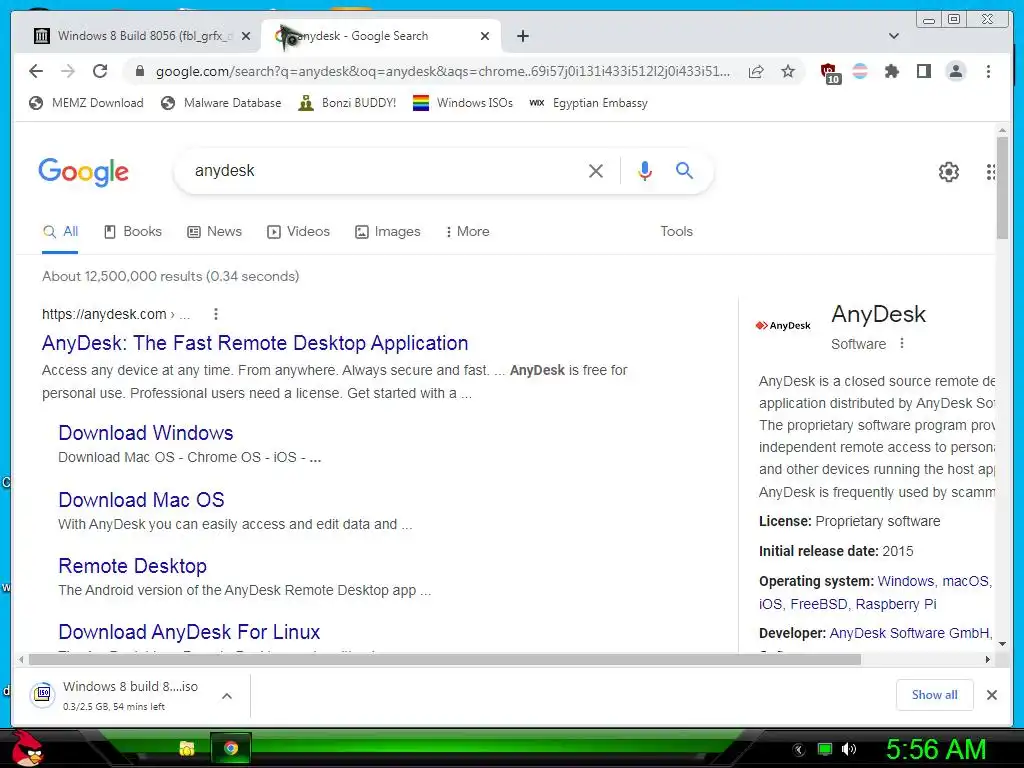Reload the current page
This screenshot has width=1024, height=768.
[100, 71]
